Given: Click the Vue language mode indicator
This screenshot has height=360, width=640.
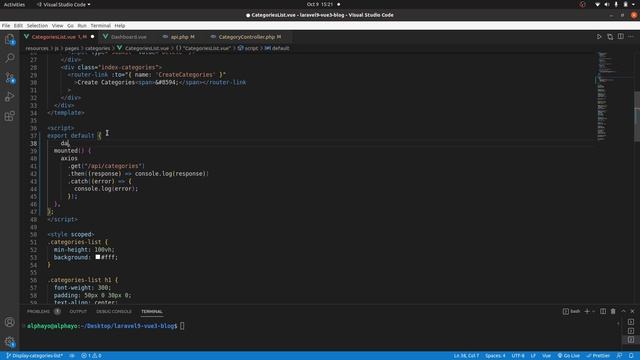Looking at the screenshot, I should pyautogui.click(x=547, y=356).
